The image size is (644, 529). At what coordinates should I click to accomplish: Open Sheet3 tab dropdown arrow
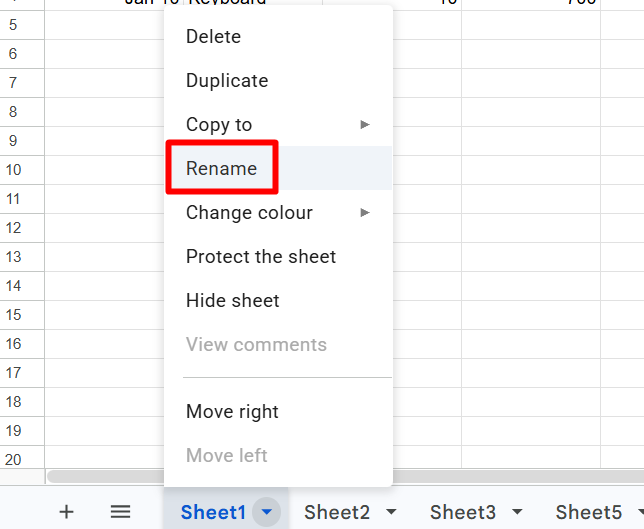[x=517, y=512]
